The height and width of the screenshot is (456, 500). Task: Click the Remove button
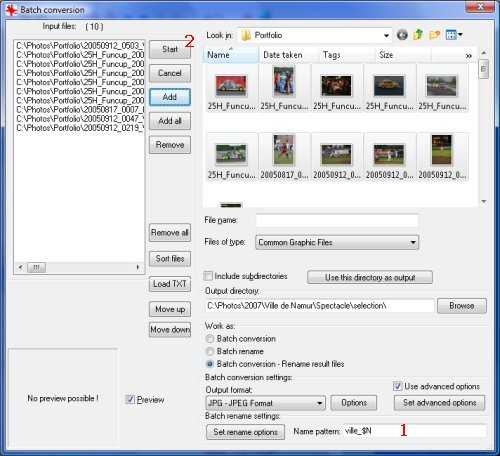coord(170,145)
